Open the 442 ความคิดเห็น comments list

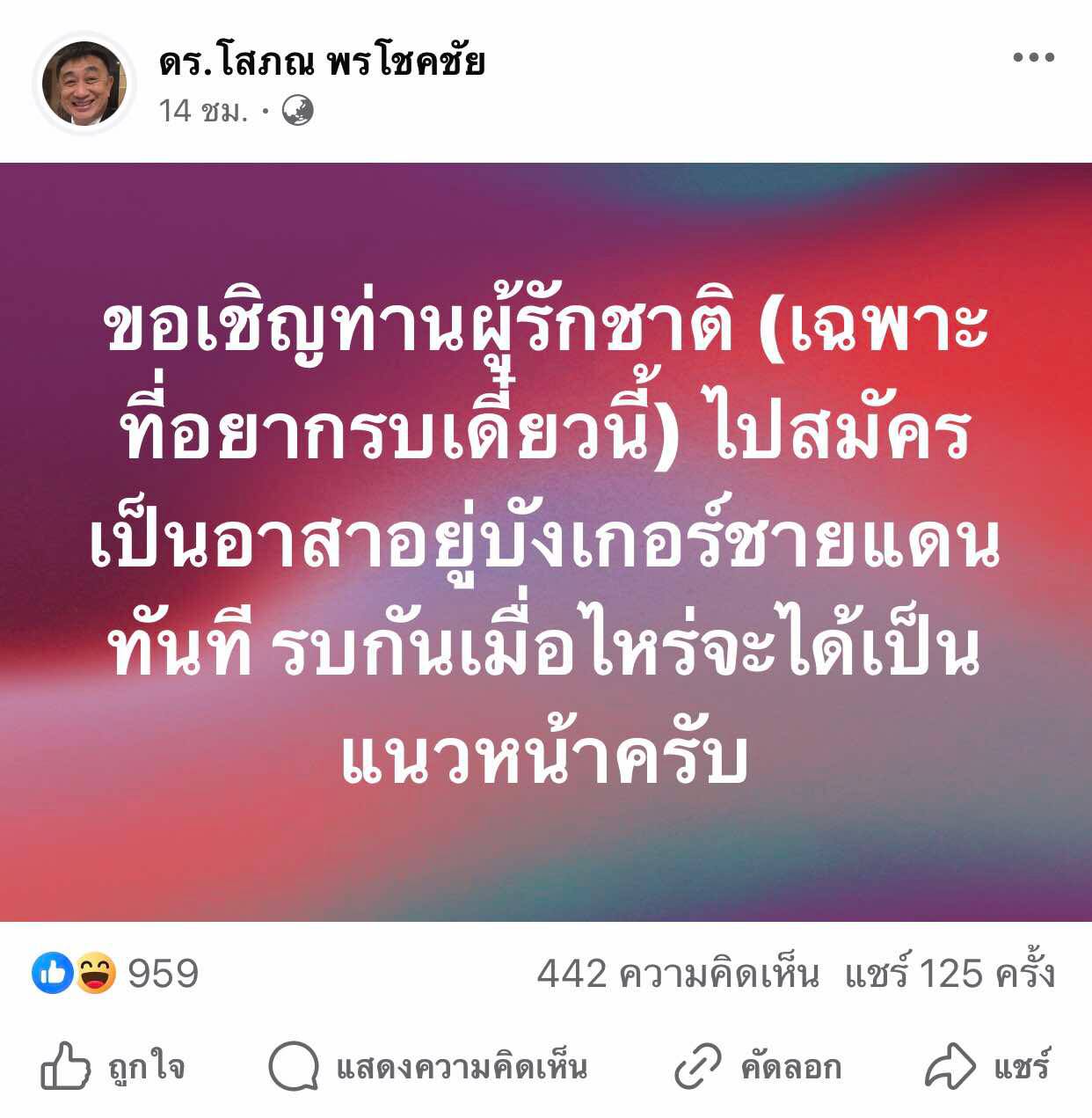678,974
